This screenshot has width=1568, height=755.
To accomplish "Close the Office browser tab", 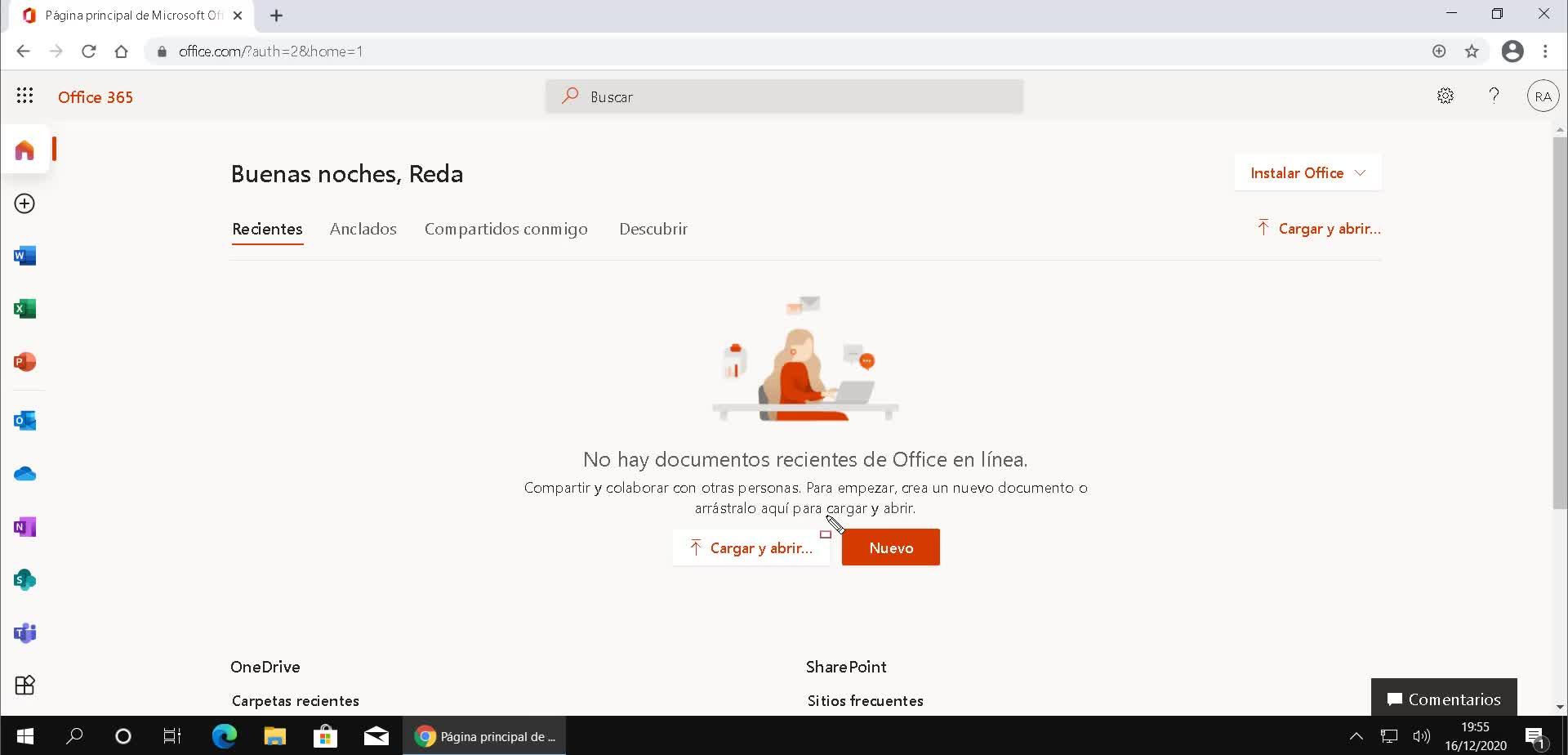I will click(238, 16).
